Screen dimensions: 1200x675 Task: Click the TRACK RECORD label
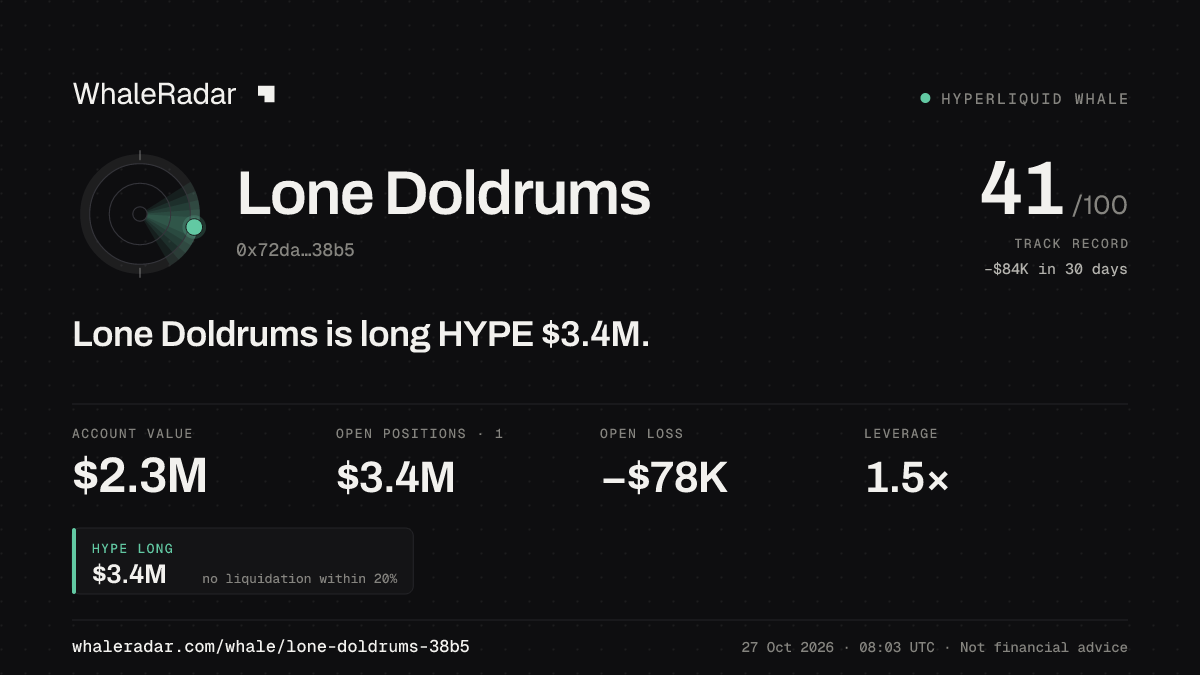1071,244
